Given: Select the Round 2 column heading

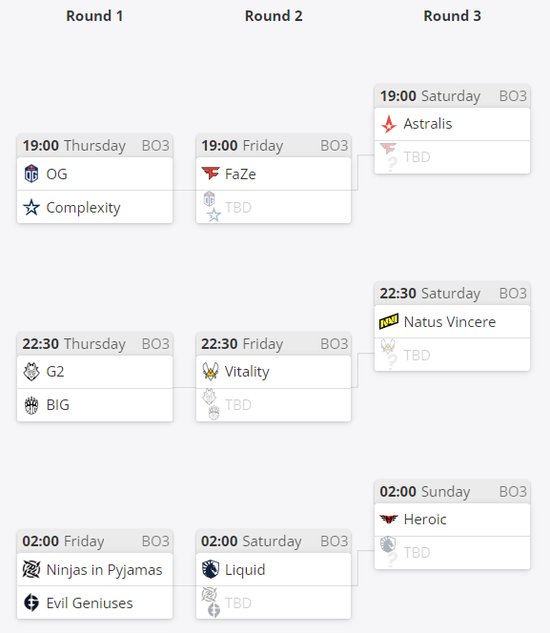Looking at the screenshot, I should pyautogui.click(x=273, y=16).
